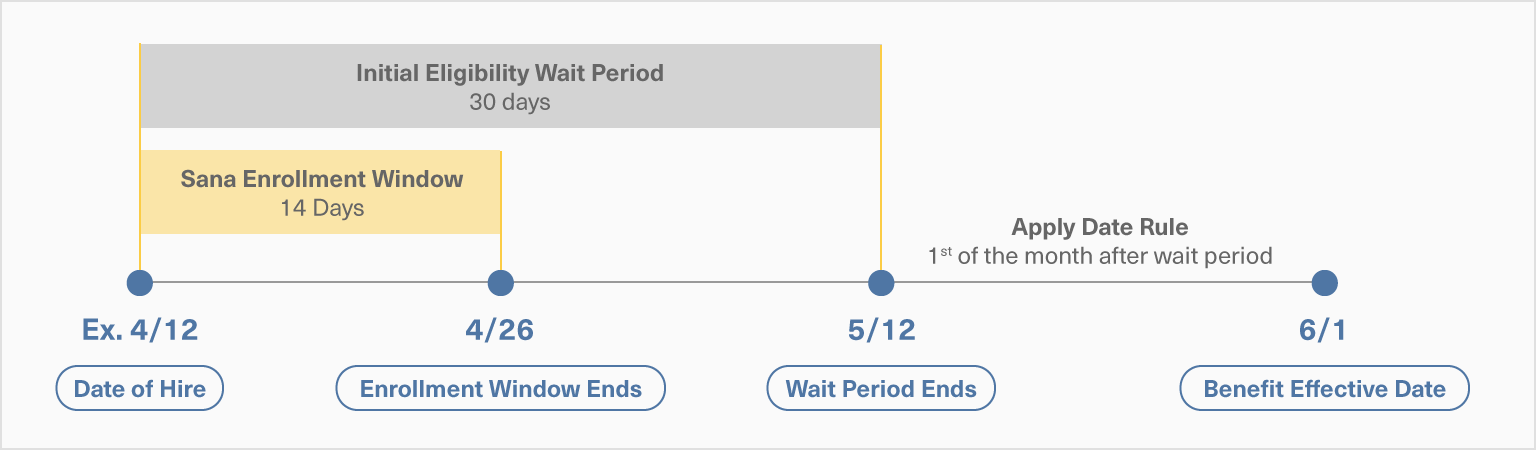Image resolution: width=1536 pixels, height=450 pixels.
Task: Click the '14 Days' text in yellow bar
Action: (322, 209)
